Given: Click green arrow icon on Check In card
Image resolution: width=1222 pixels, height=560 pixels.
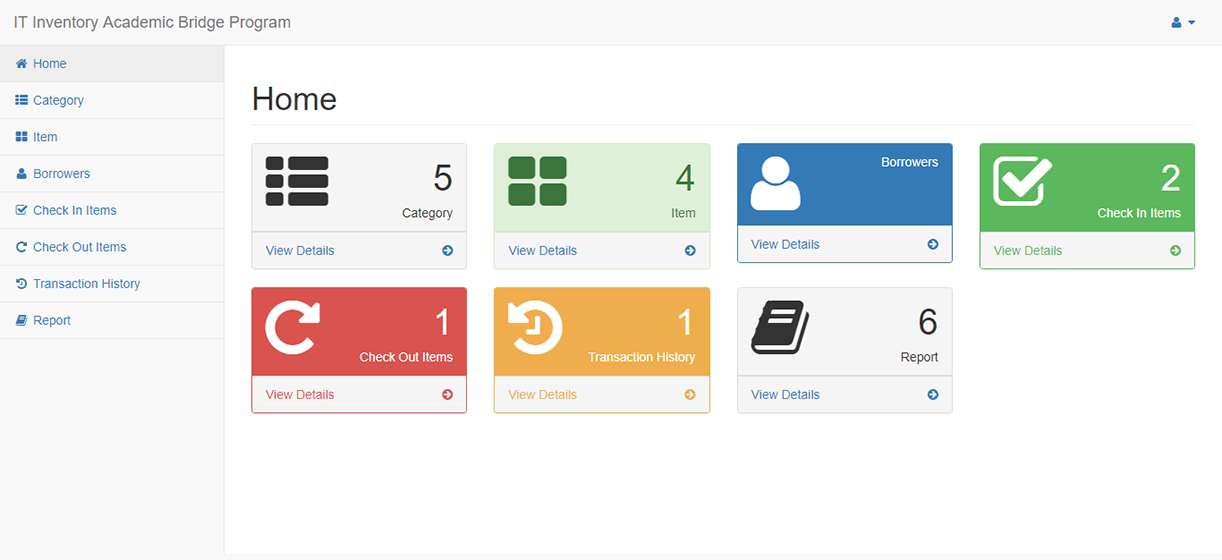Looking at the screenshot, I should (1175, 251).
